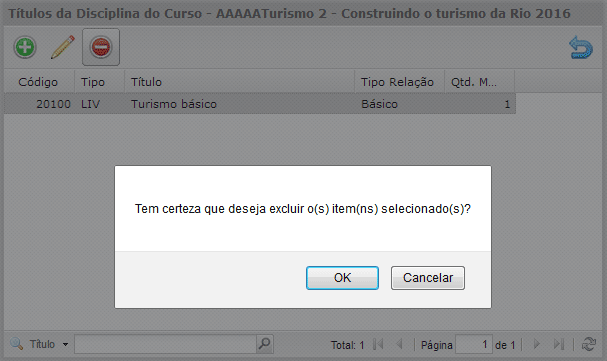Viewport: 607px width, 361px height.
Task: Go to previous page icon
Action: tap(400, 344)
